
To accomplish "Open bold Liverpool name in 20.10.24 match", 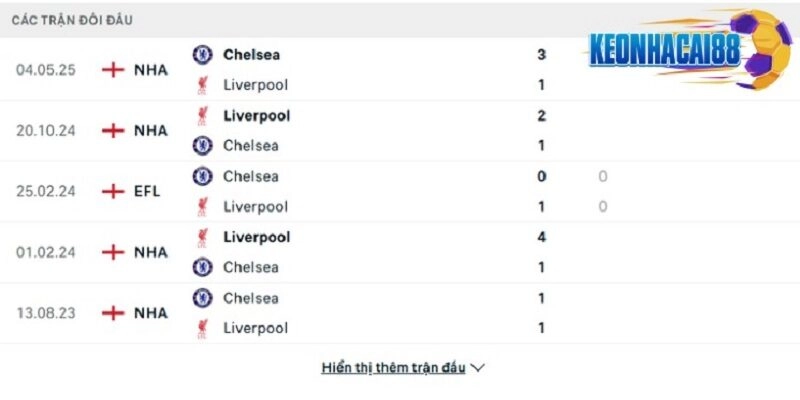I will coord(256,115).
